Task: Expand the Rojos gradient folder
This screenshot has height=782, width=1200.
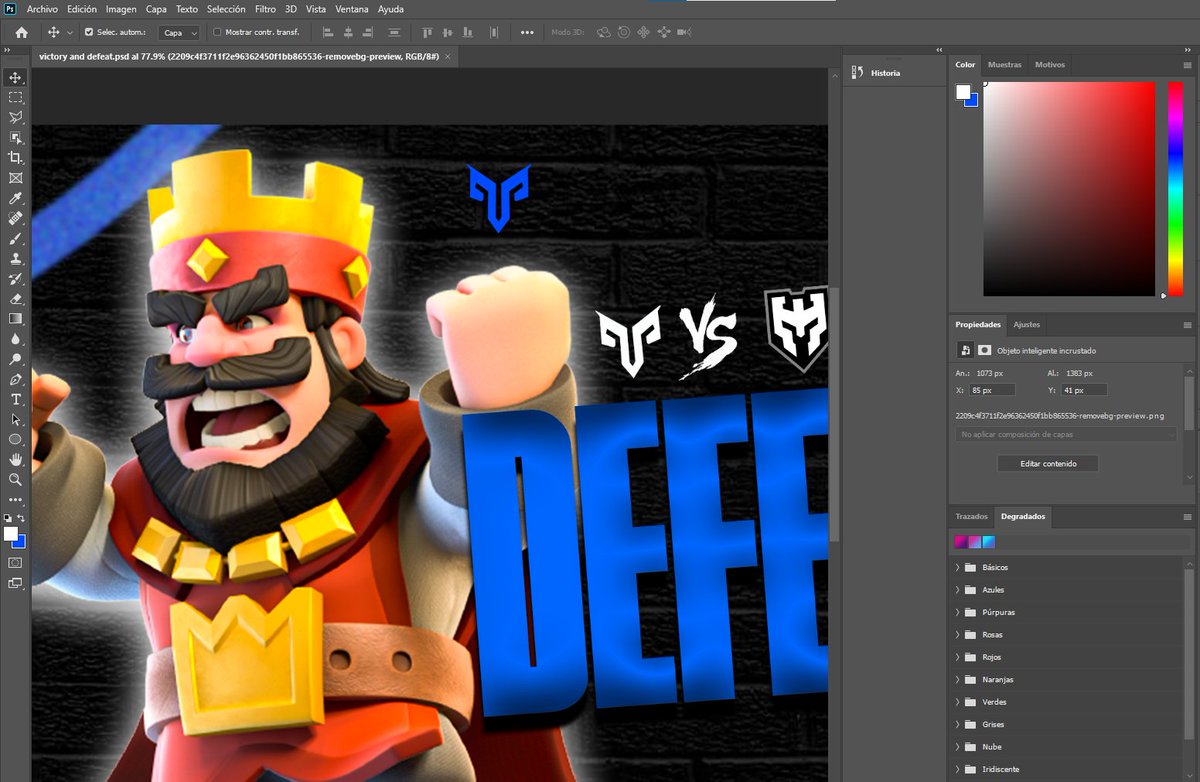Action: [x=957, y=657]
